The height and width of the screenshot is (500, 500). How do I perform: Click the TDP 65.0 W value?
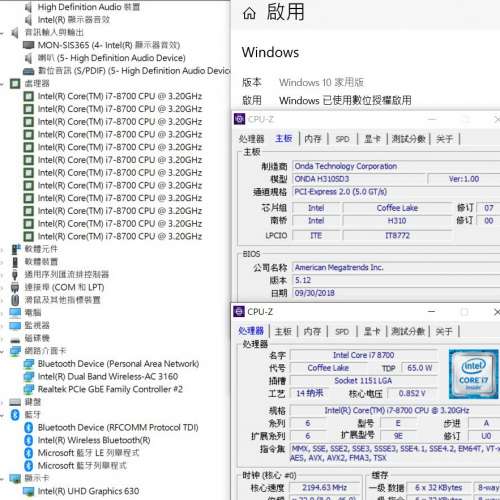[420, 368]
